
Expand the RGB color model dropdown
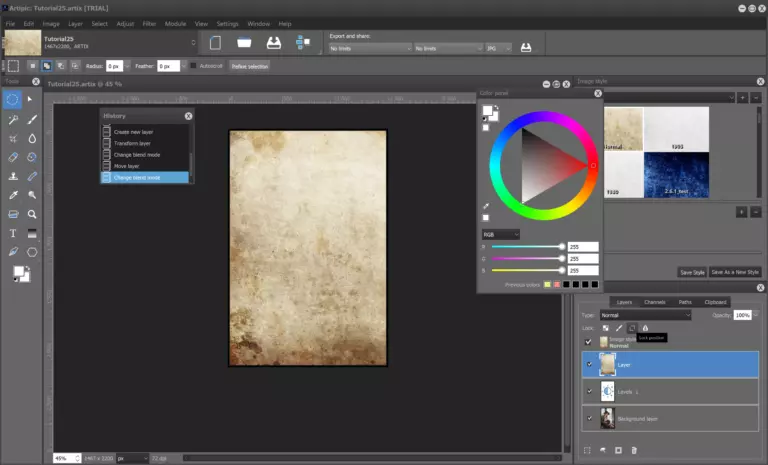click(500, 234)
